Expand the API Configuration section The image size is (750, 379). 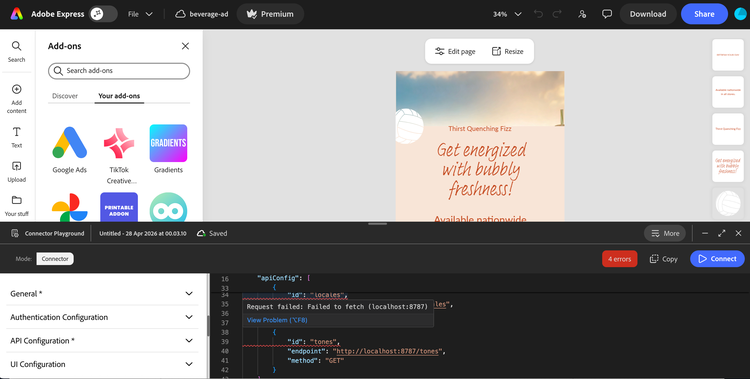pos(102,341)
